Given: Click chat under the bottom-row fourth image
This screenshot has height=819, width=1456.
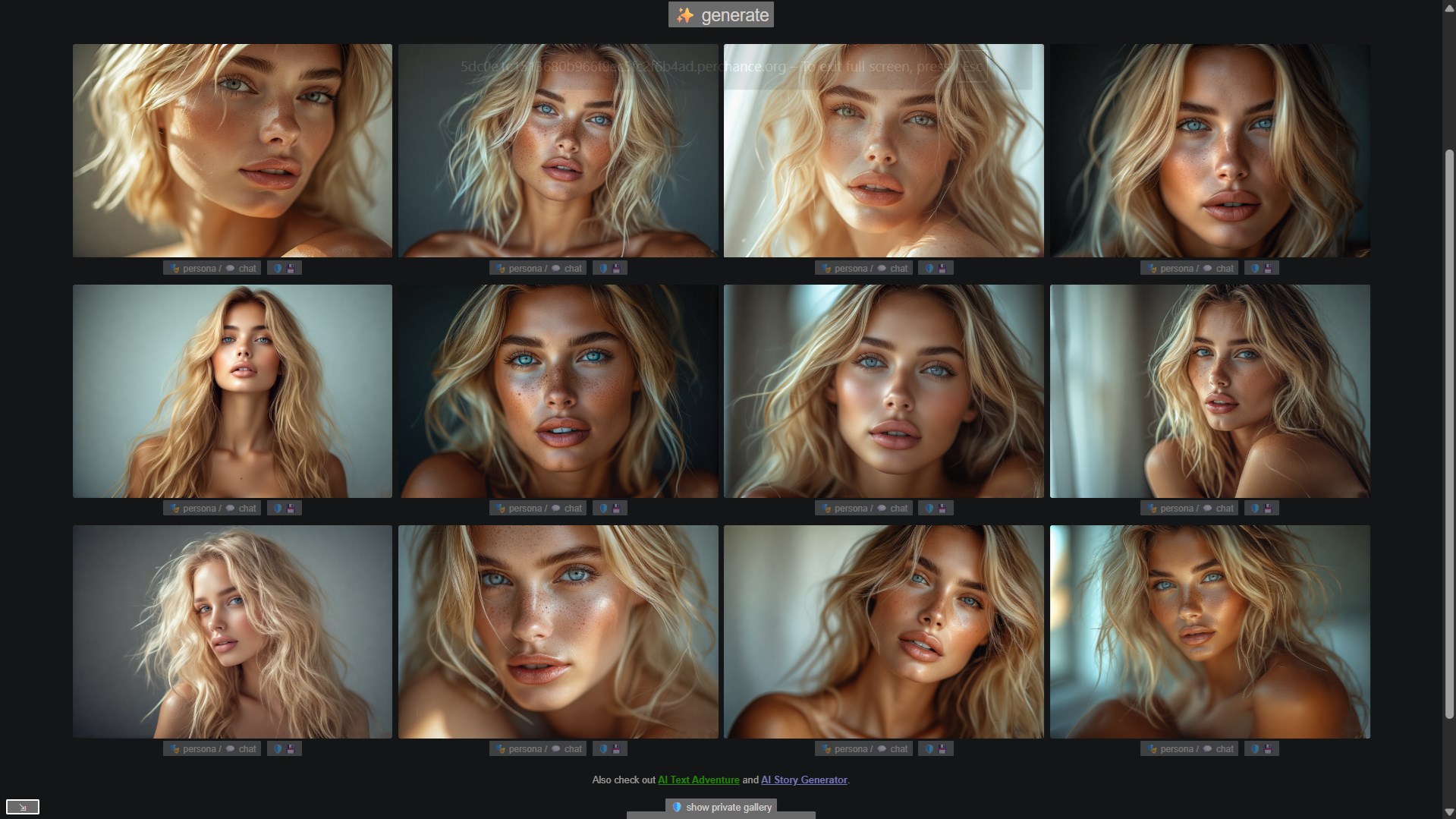Looking at the screenshot, I should [x=1219, y=749].
